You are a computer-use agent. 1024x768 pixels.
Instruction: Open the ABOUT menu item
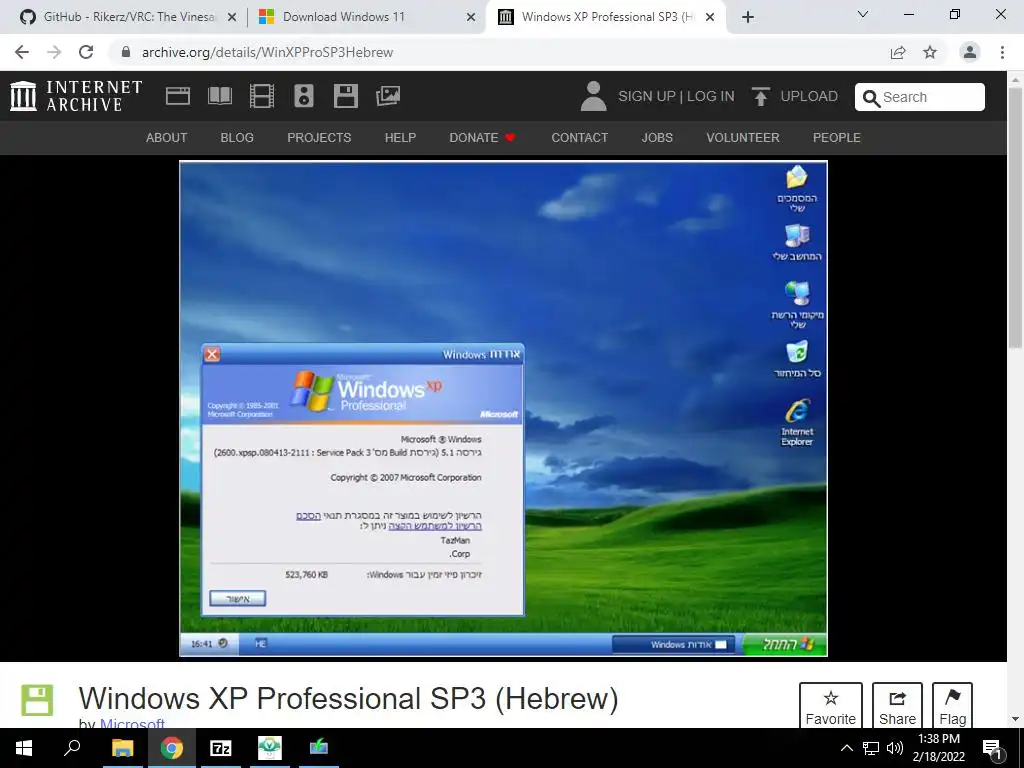[167, 138]
